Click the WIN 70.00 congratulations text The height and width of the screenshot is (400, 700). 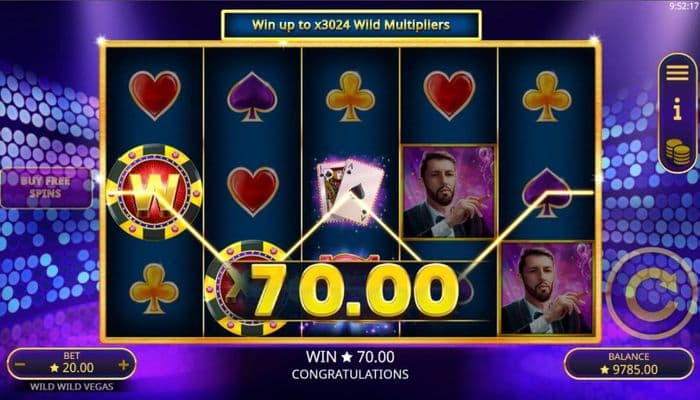coord(350,365)
